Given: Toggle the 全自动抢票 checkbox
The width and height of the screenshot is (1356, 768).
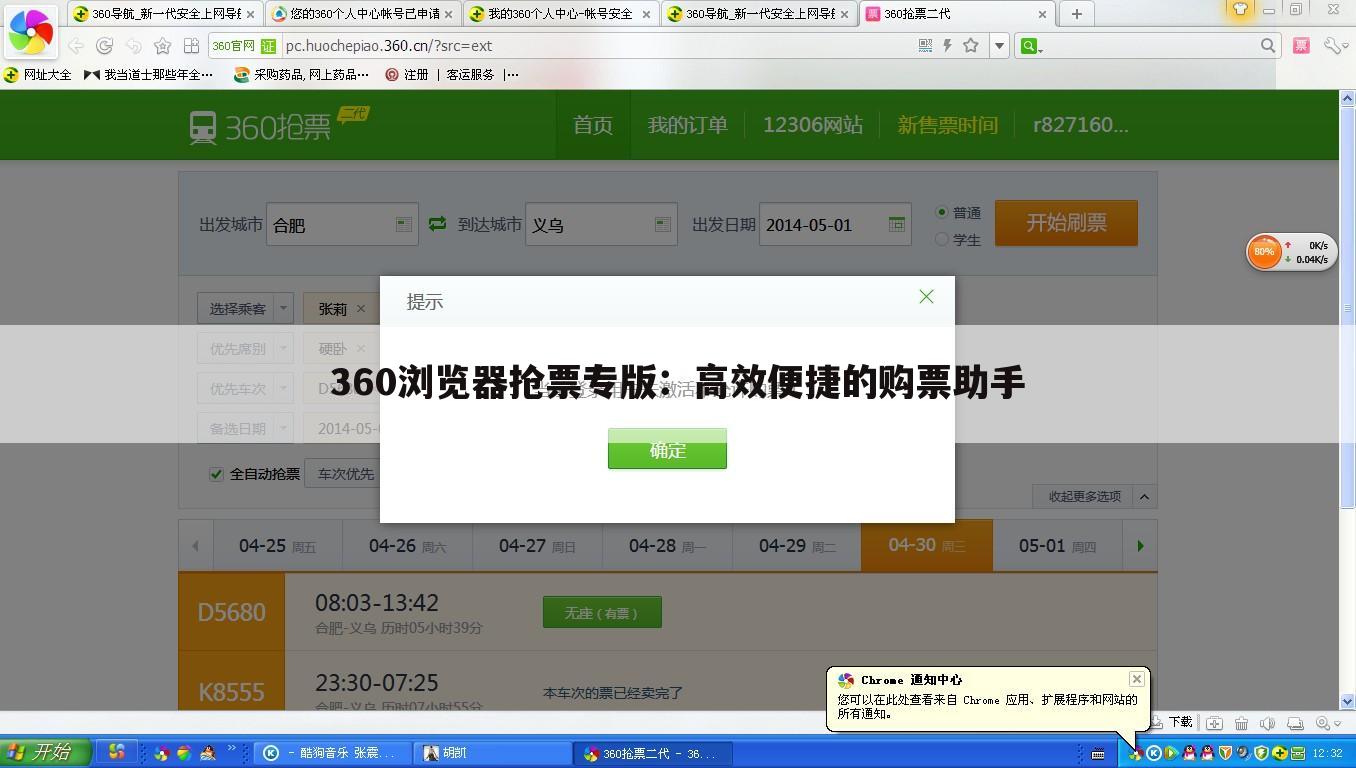Looking at the screenshot, I should coord(216,474).
